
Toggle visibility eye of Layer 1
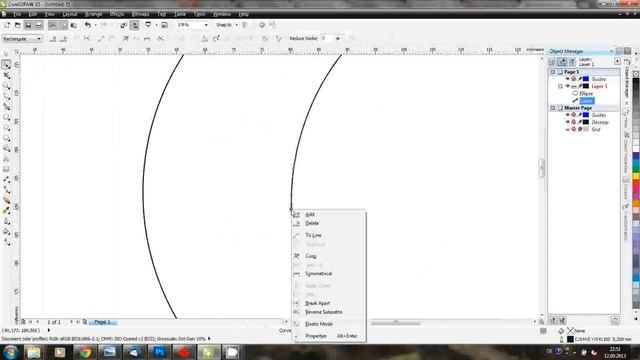pyautogui.click(x=567, y=86)
